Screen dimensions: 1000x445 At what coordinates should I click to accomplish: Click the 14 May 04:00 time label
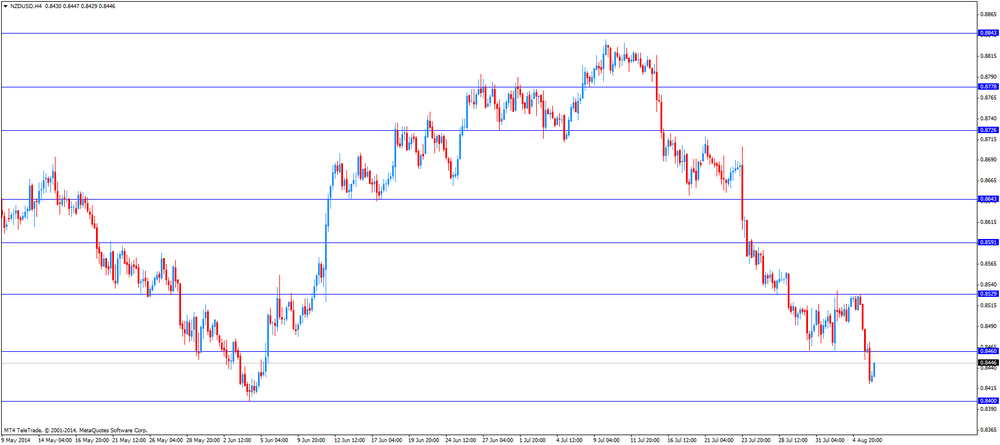coord(54,441)
